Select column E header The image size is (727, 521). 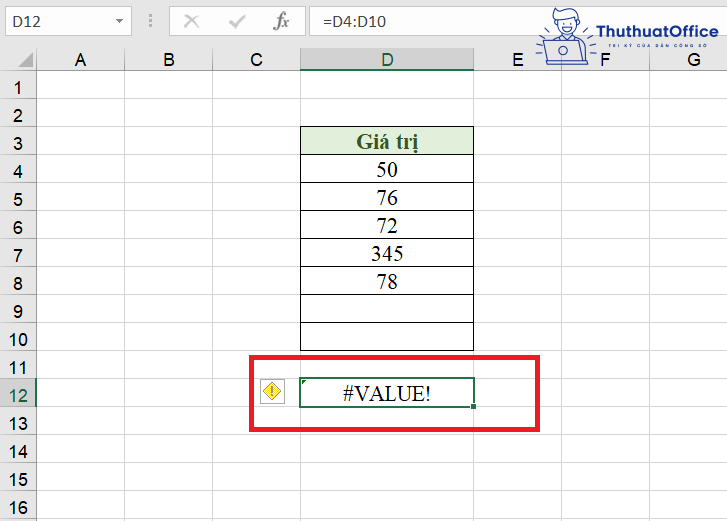pos(517,59)
